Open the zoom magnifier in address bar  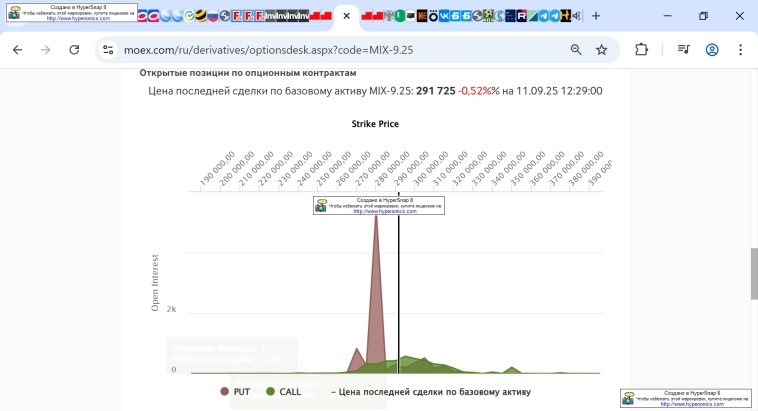(x=576, y=49)
